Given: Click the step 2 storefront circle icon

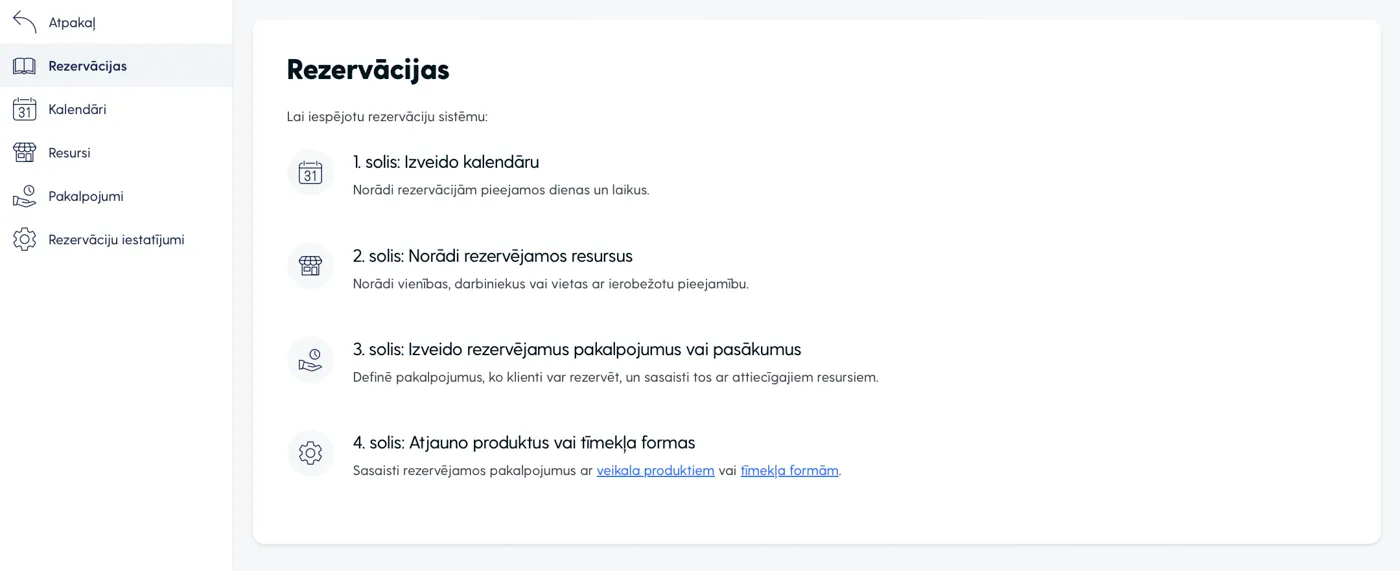Looking at the screenshot, I should 310,266.
